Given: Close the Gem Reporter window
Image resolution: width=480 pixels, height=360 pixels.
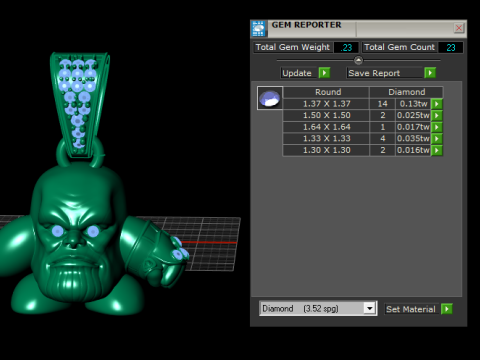Looking at the screenshot, I should [459, 28].
